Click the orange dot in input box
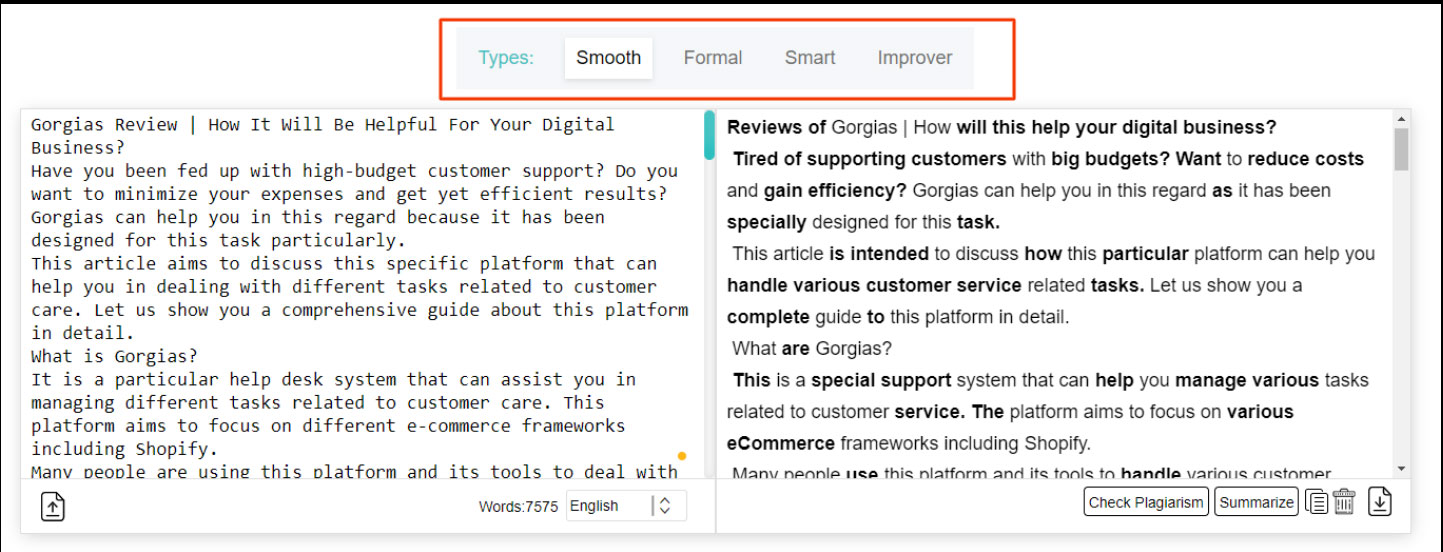The width and height of the screenshot is (1443, 552). pyautogui.click(x=682, y=456)
